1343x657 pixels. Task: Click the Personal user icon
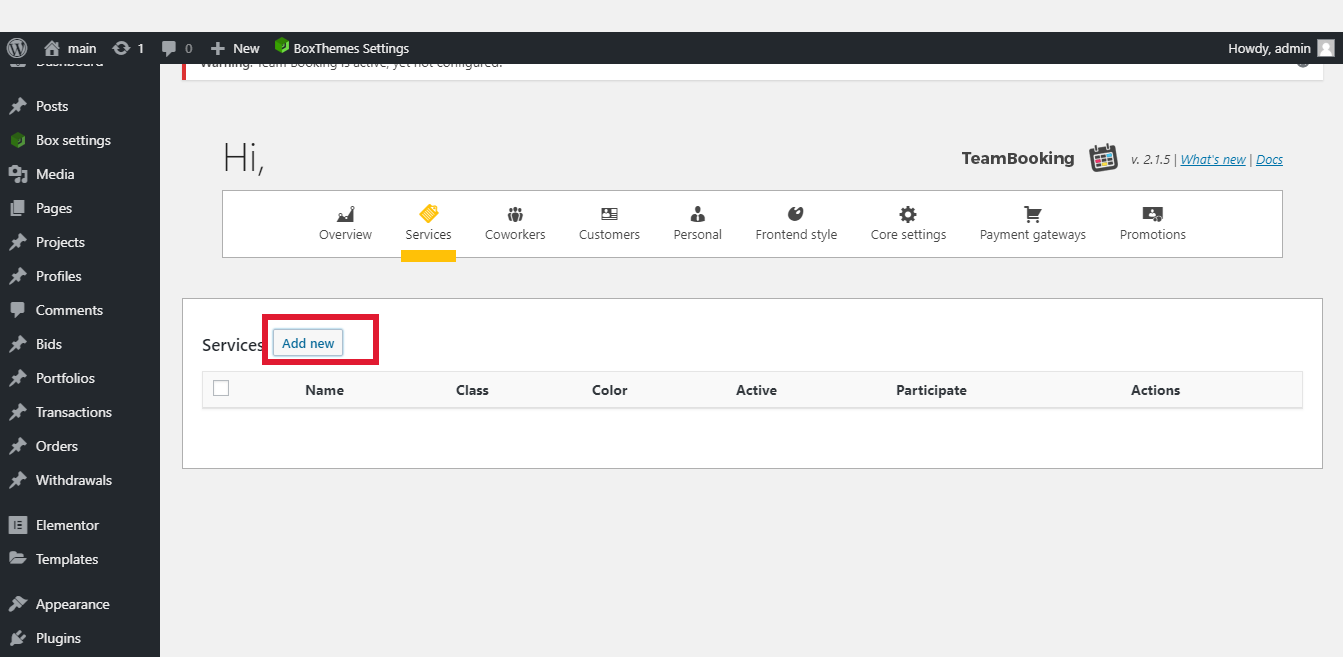[x=698, y=214]
